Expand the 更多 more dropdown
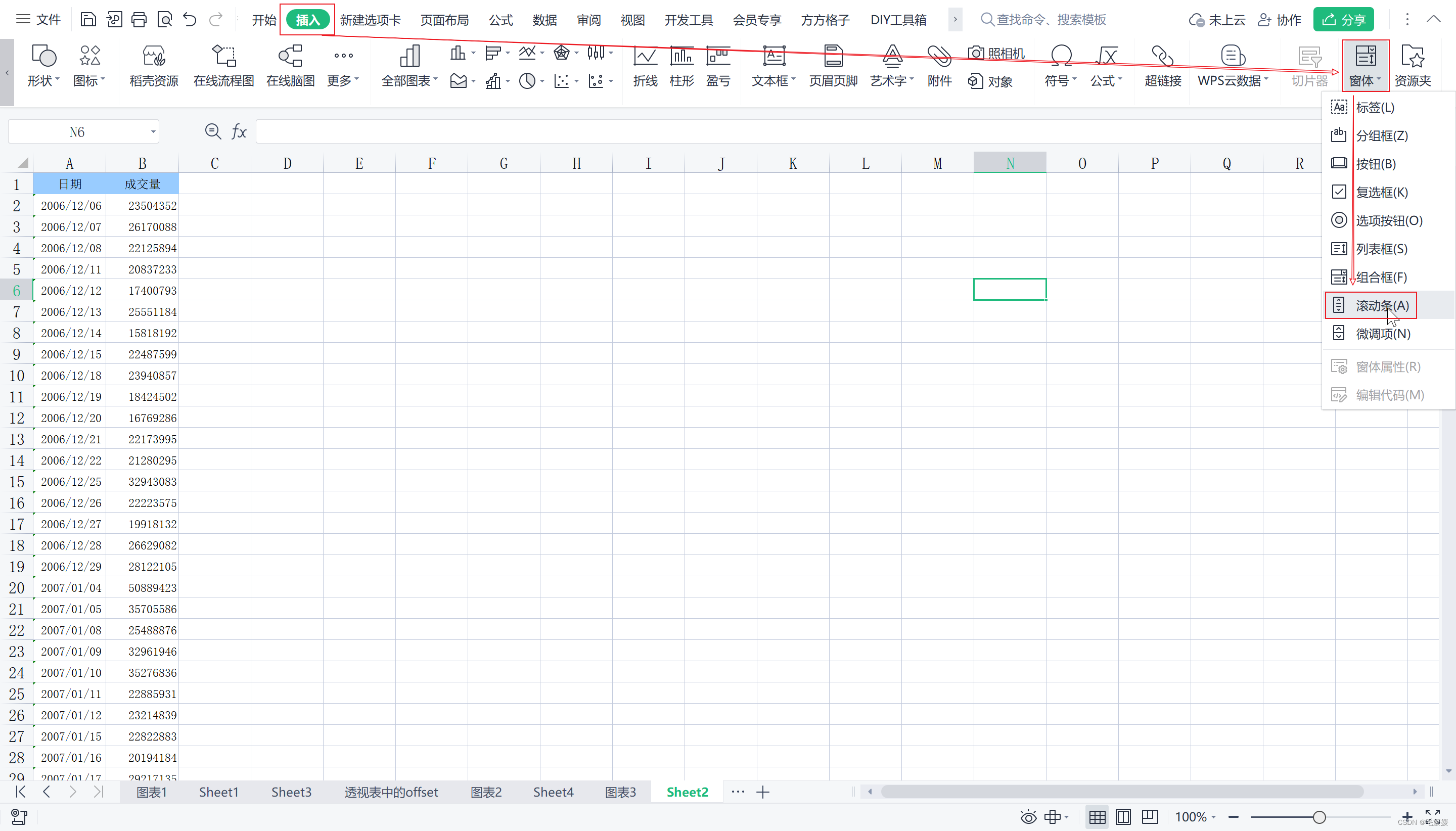Screen dimensions: 1456x831 (357, 79)
